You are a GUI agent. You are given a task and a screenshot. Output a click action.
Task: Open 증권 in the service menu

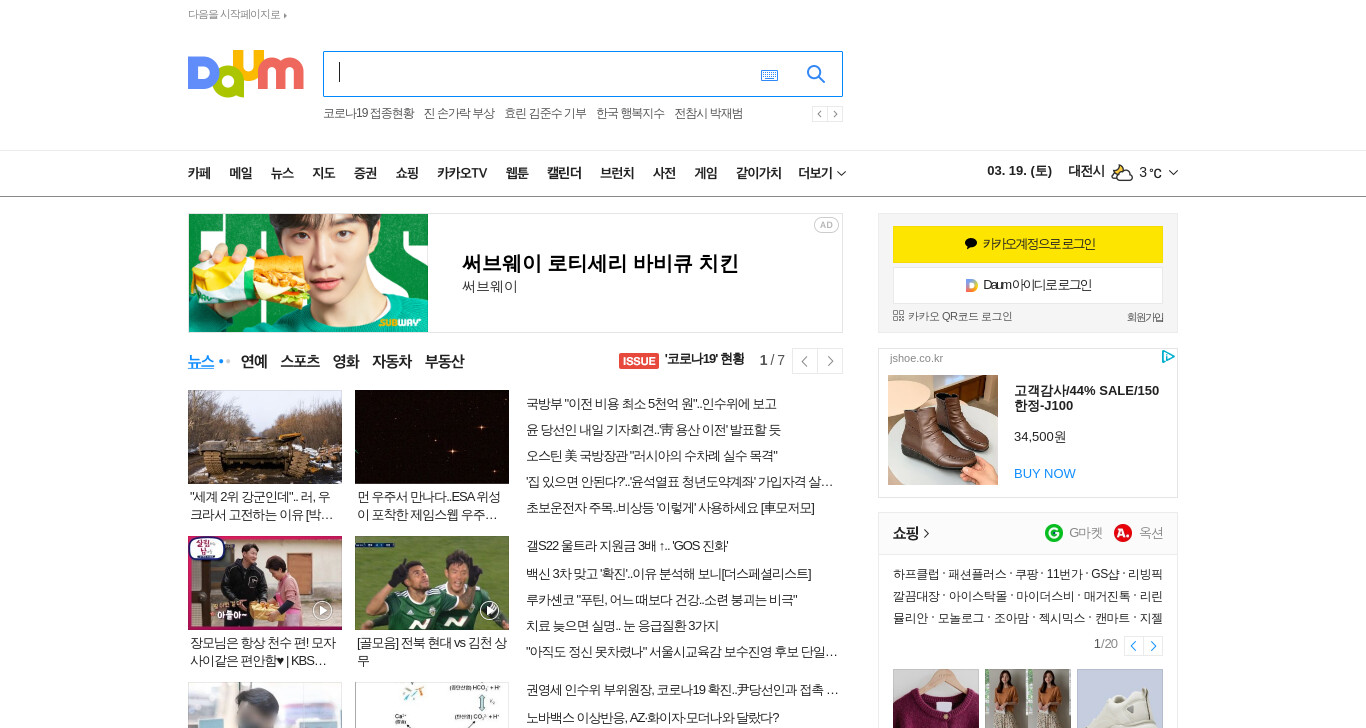(x=365, y=173)
